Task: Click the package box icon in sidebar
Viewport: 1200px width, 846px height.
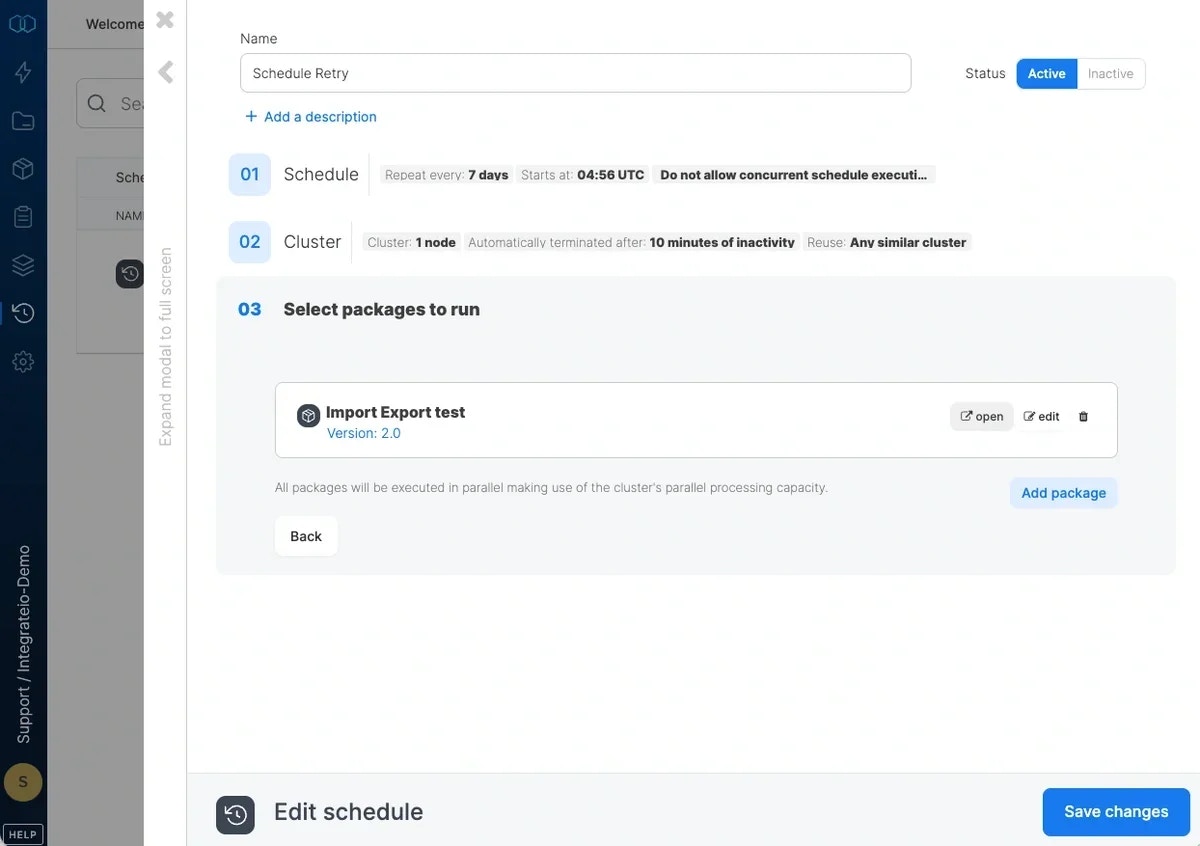Action: click(23, 168)
